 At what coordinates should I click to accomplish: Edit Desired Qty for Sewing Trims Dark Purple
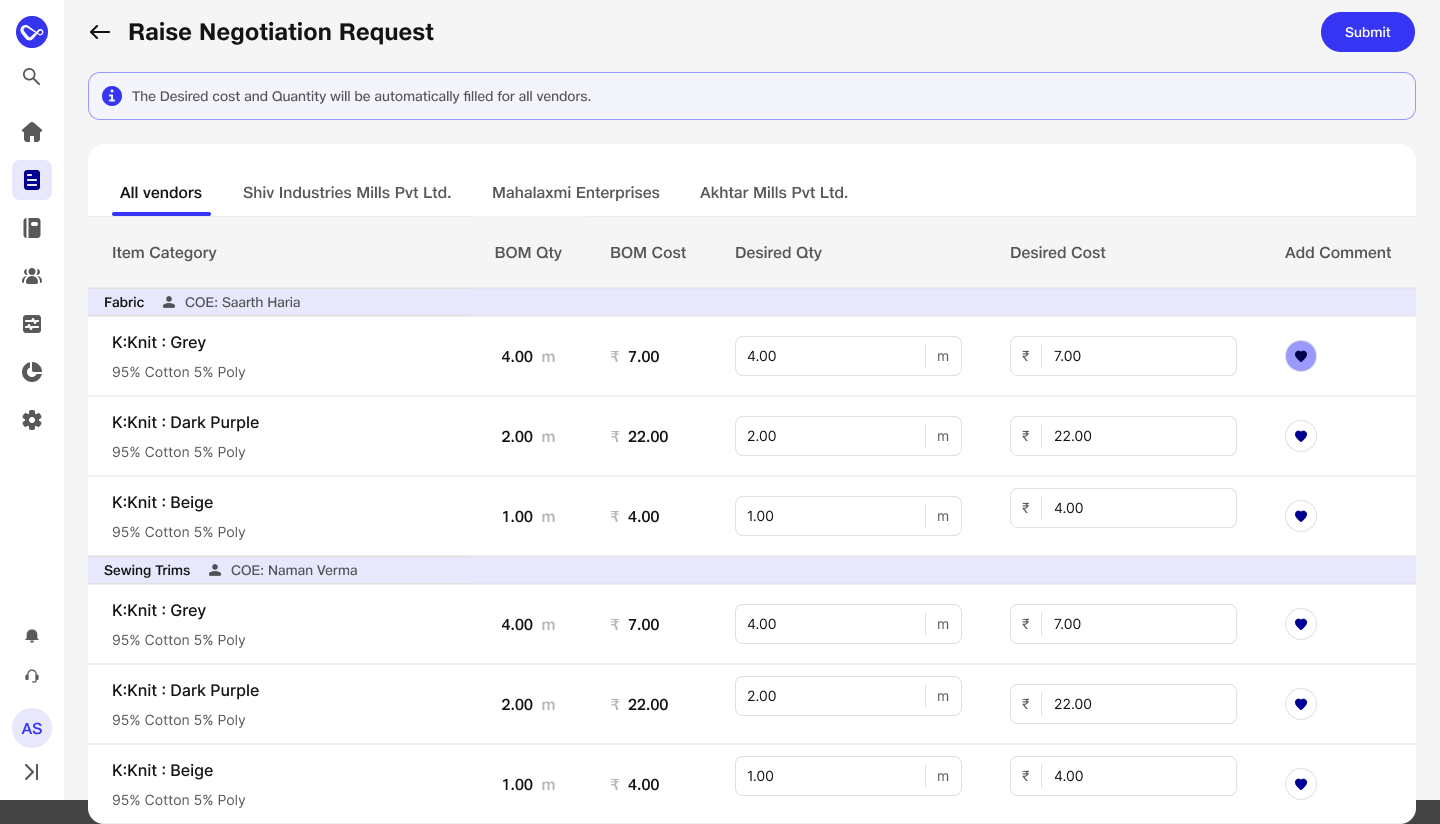point(848,696)
